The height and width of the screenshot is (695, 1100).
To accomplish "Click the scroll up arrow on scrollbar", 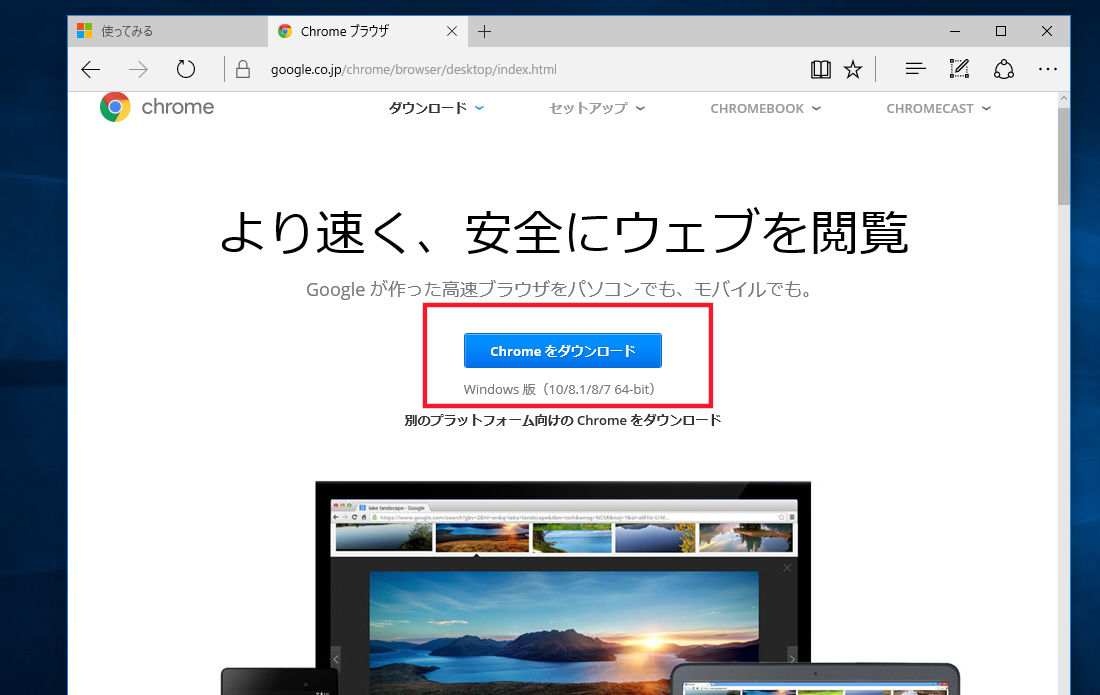I will point(1064,99).
